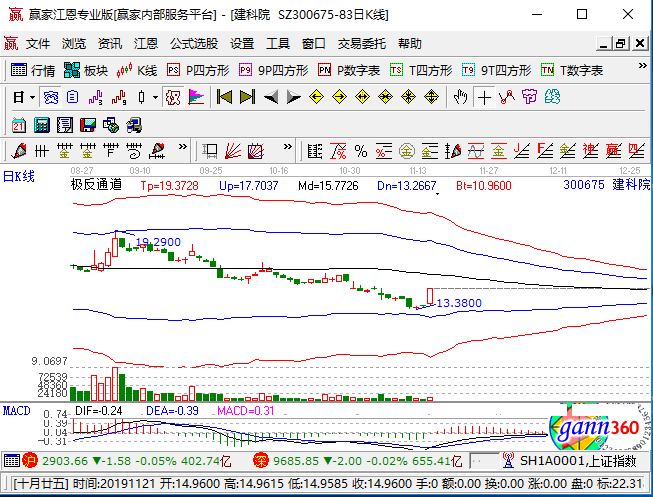Jump to the last K-line bar icon
Screen dimensions: 653x497
pyautogui.click(x=247, y=97)
